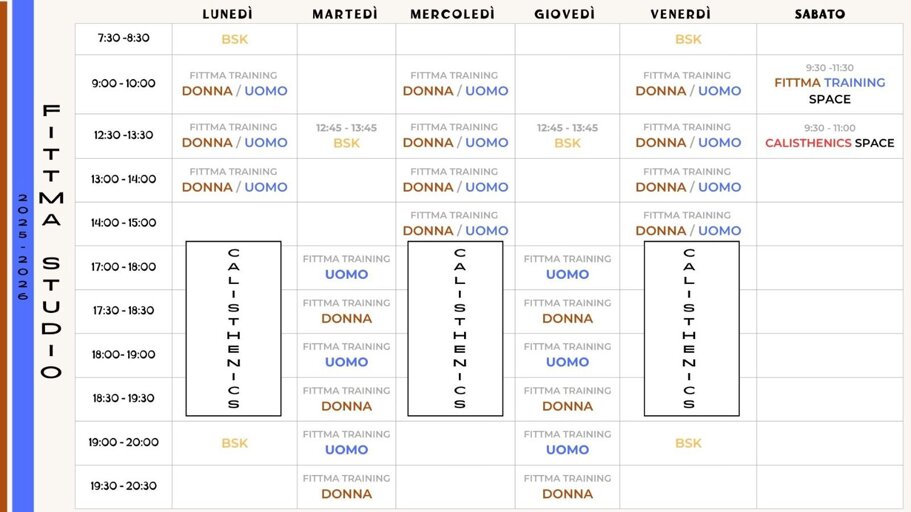Click Saturday's Fittma Training Space entry

point(829,83)
